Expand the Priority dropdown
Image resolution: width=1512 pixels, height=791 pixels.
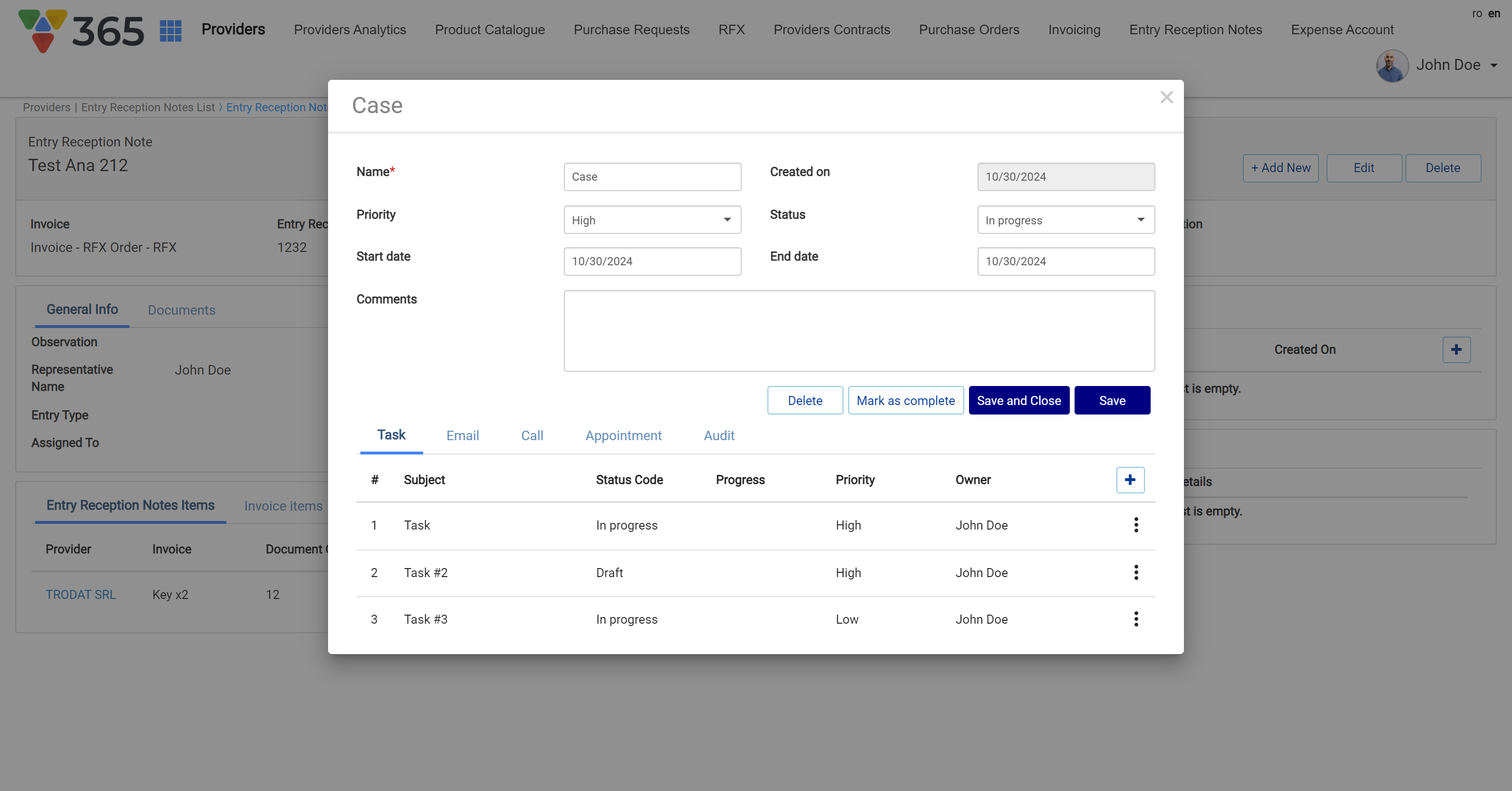[652, 220]
